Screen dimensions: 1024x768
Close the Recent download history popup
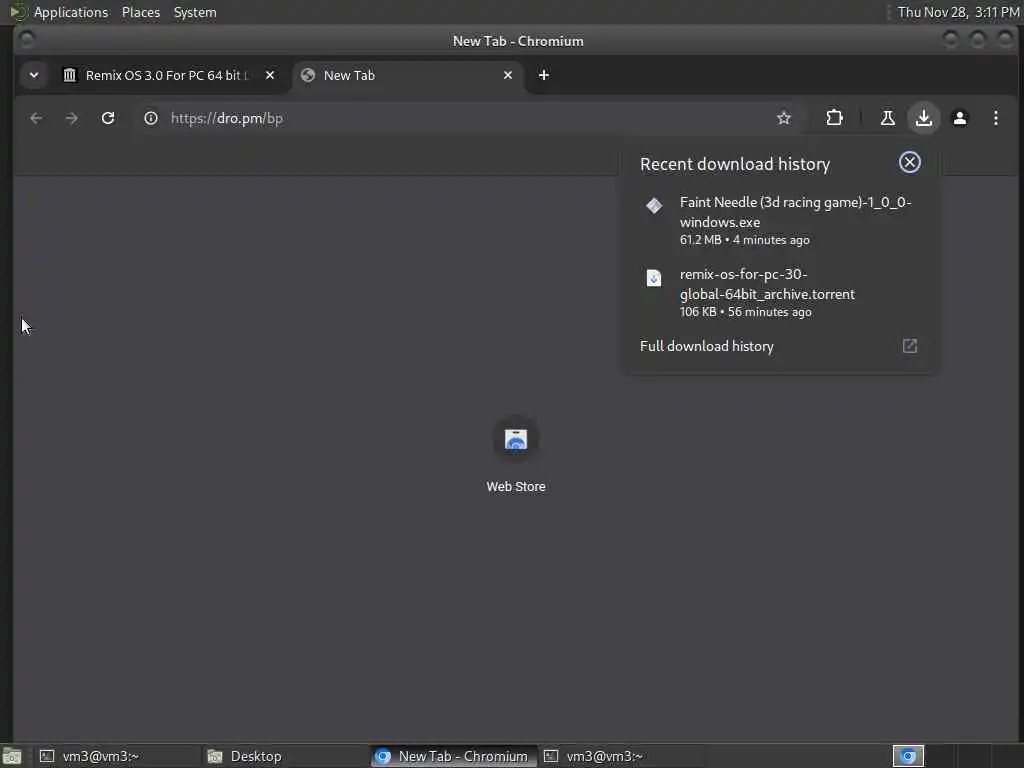(x=910, y=162)
